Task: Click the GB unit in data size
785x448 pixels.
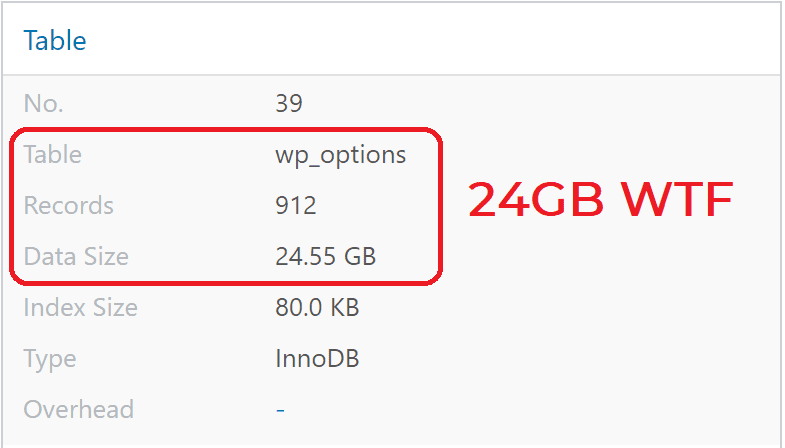Action: 359,256
